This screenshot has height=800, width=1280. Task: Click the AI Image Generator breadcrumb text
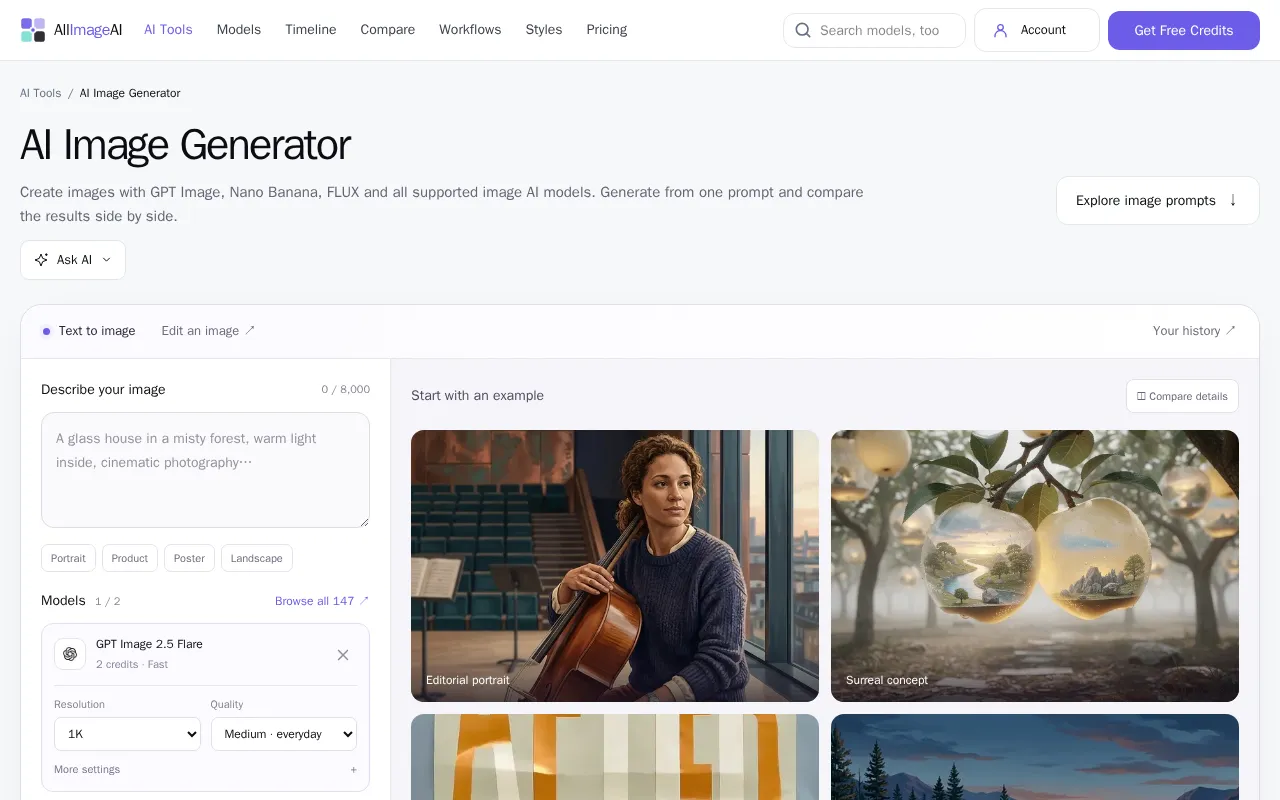(130, 93)
